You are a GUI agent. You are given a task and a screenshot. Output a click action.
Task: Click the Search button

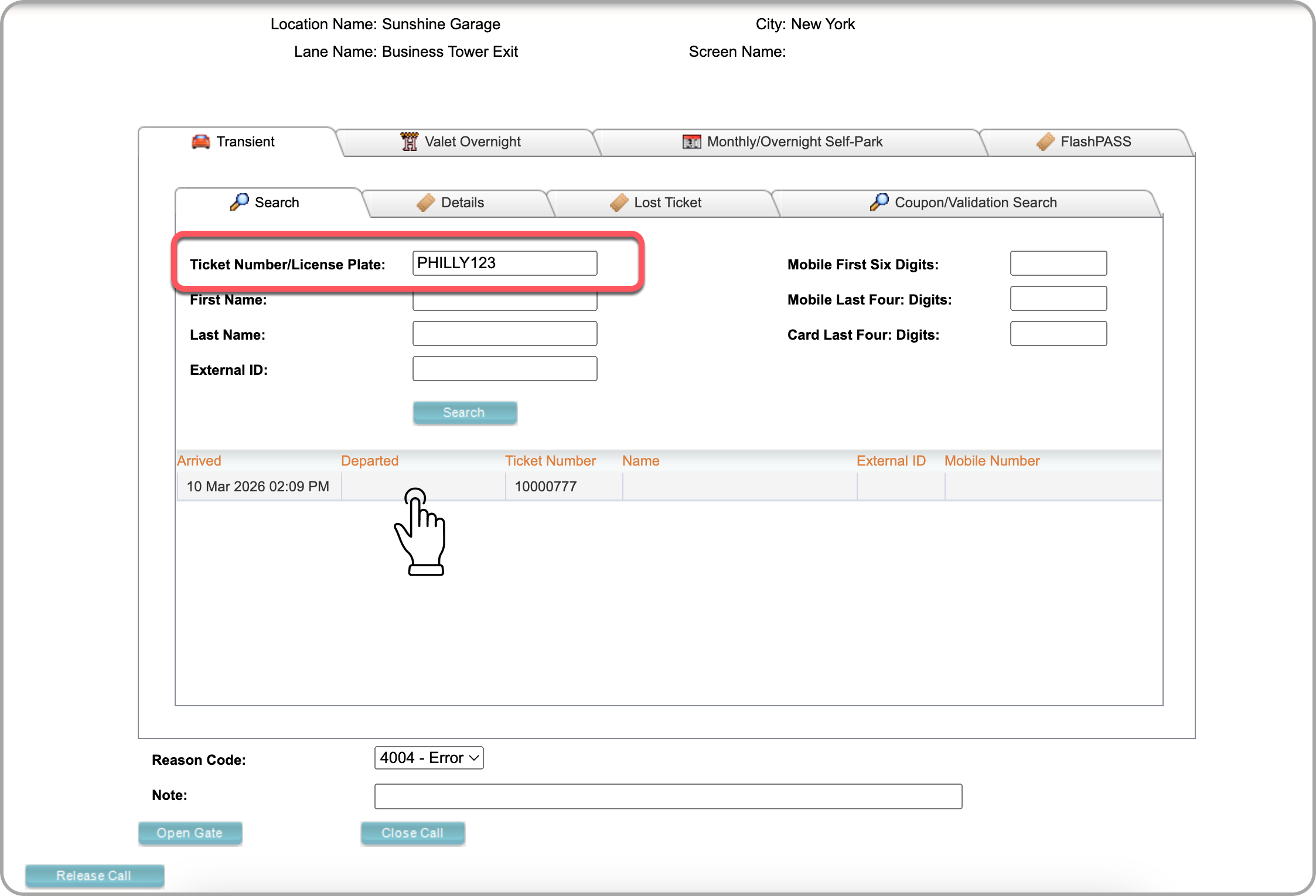click(x=465, y=413)
